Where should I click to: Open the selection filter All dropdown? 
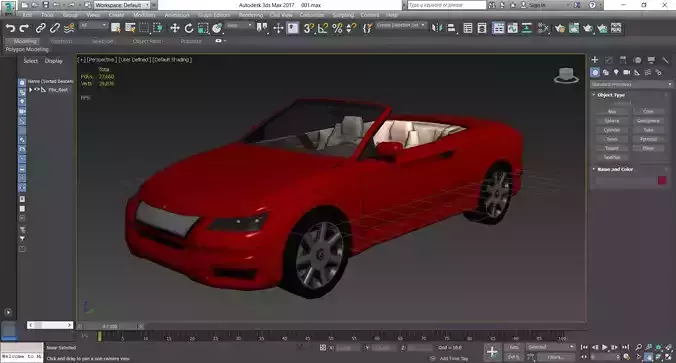[x=93, y=26]
